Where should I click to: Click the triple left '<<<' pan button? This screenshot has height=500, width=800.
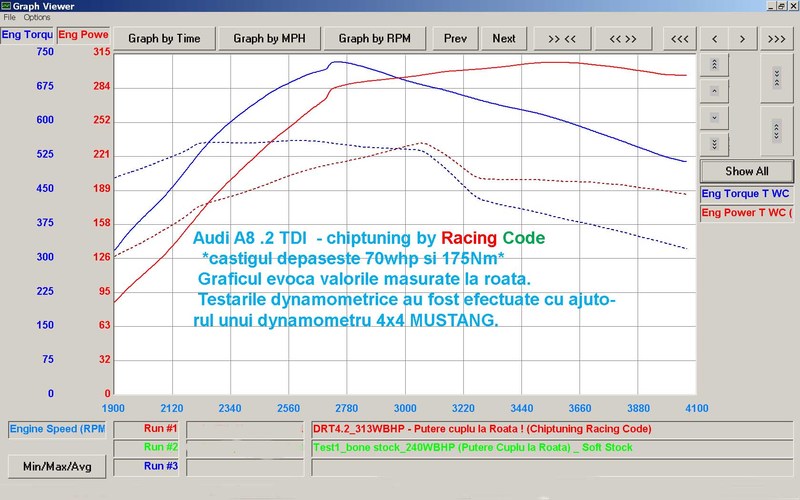tap(680, 39)
